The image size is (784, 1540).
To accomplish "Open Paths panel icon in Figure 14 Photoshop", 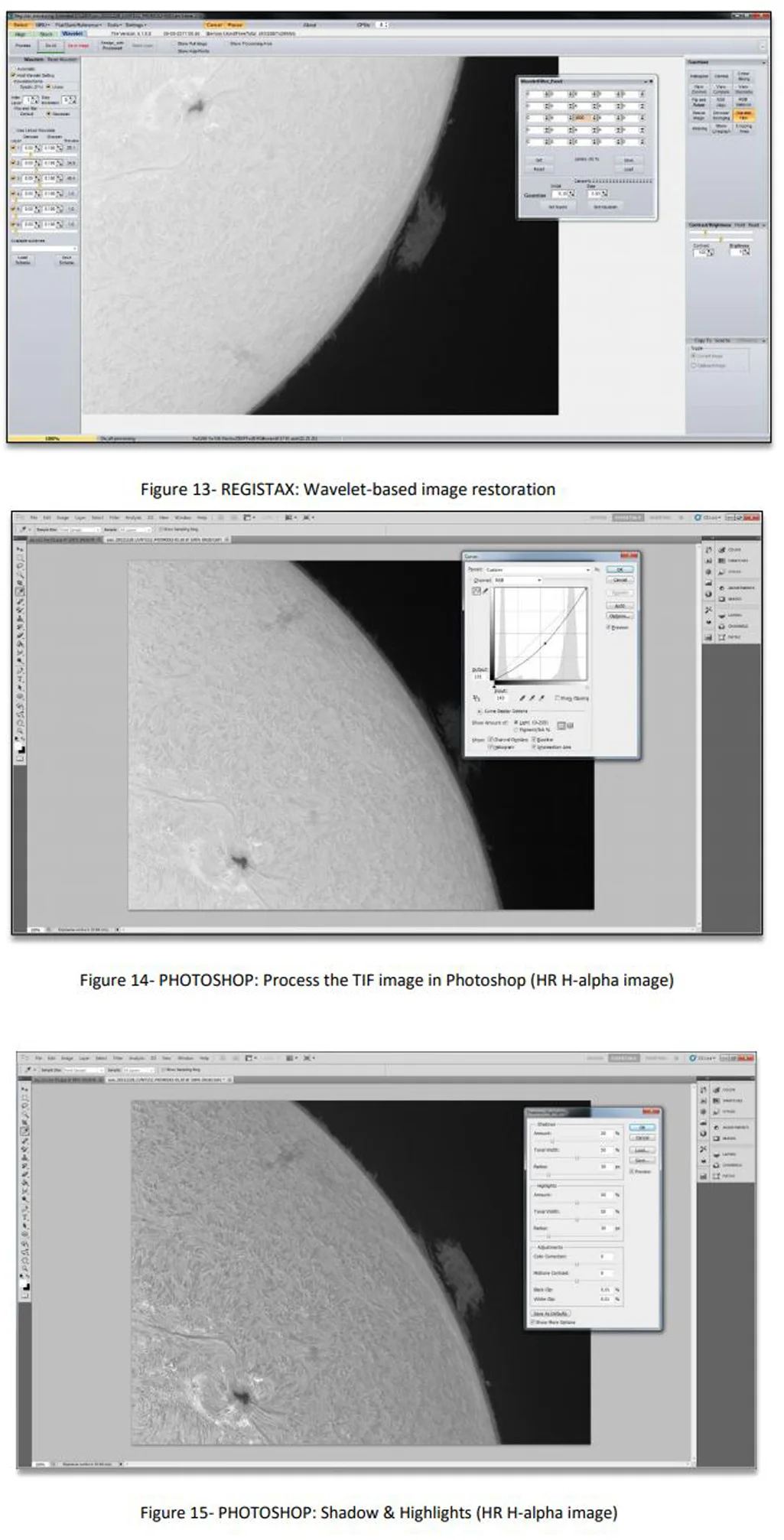I will tap(721, 637).
